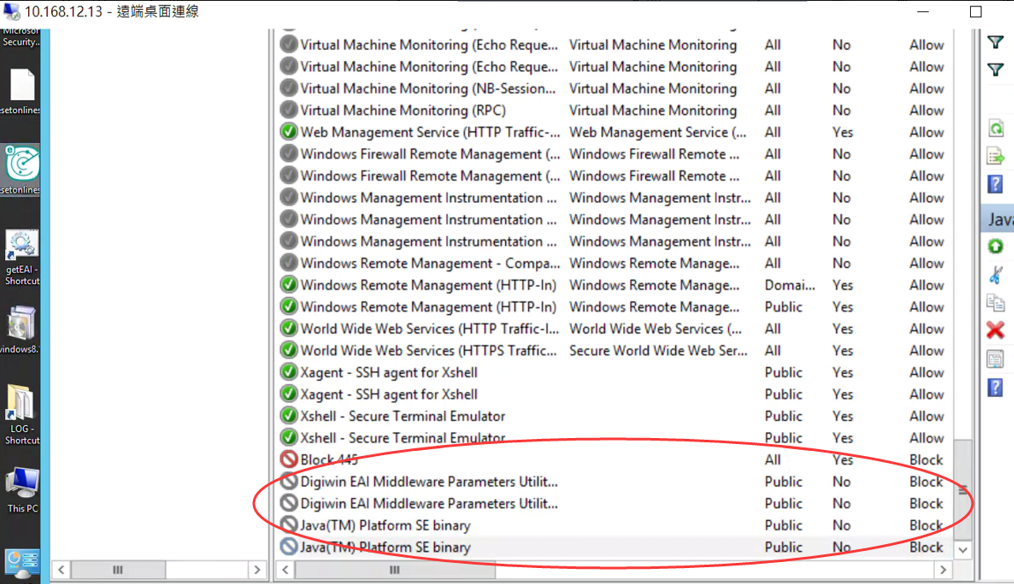Select Windows Remote Management - Compa... rule row
Image resolution: width=1014 pixels, height=584 pixels.
(430, 263)
